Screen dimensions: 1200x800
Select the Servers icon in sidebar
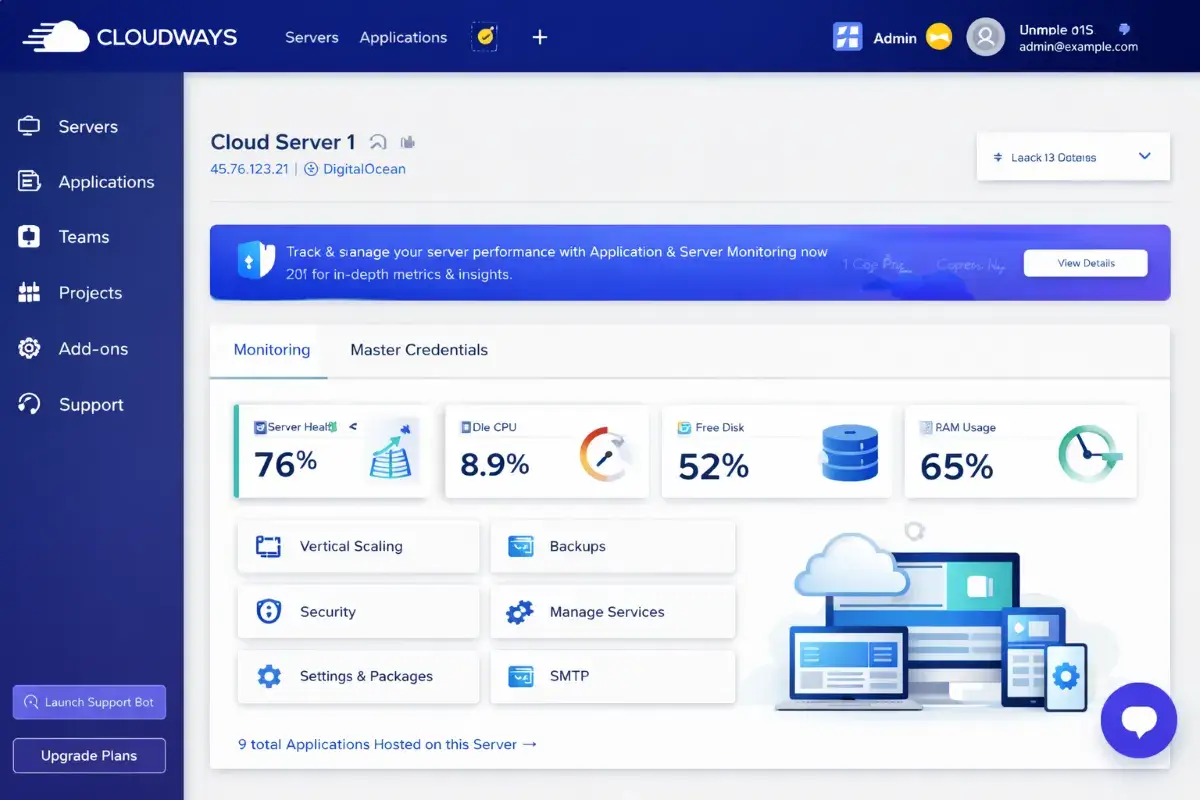(30, 126)
